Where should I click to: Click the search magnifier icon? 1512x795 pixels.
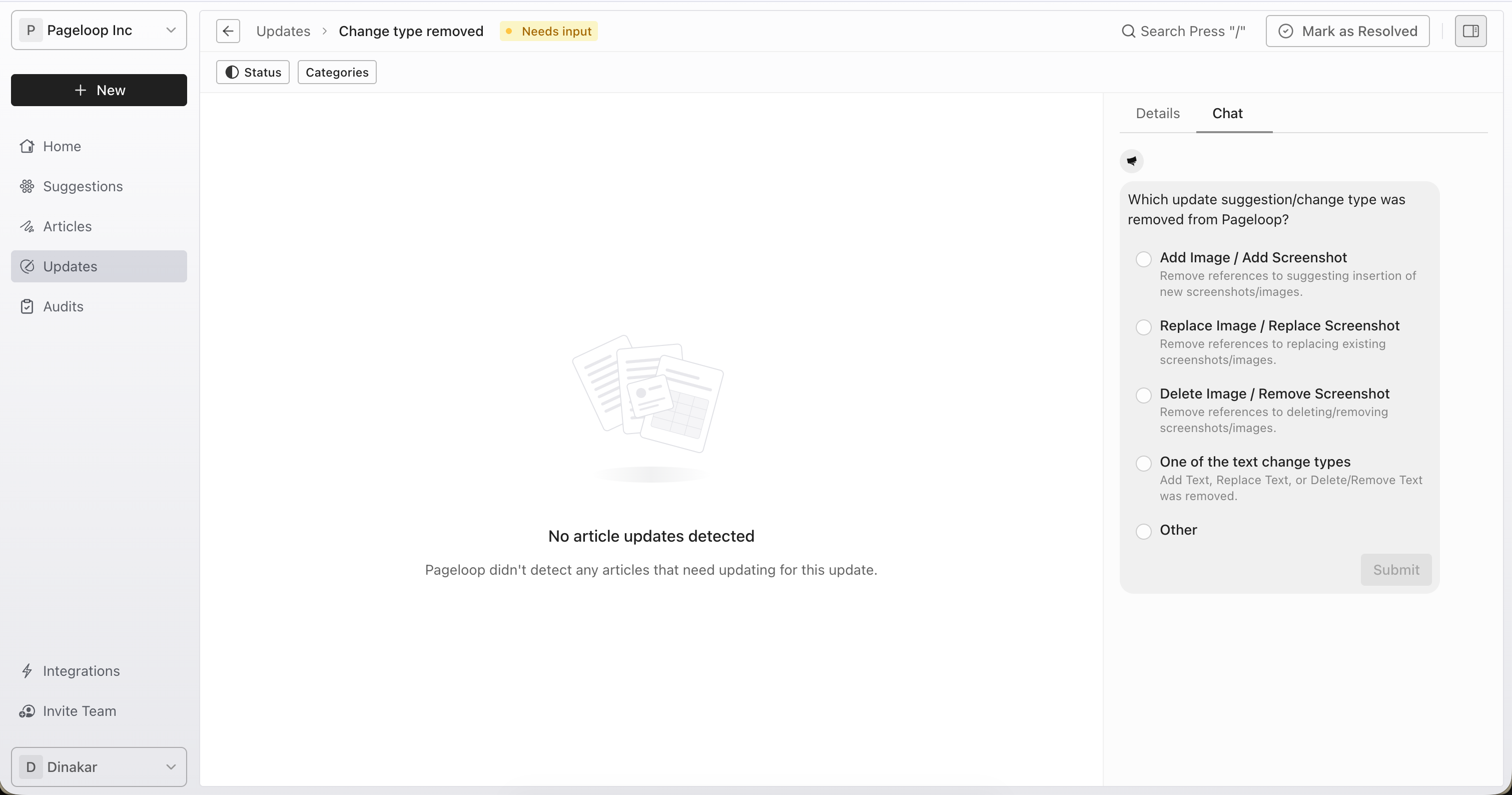point(1128,31)
